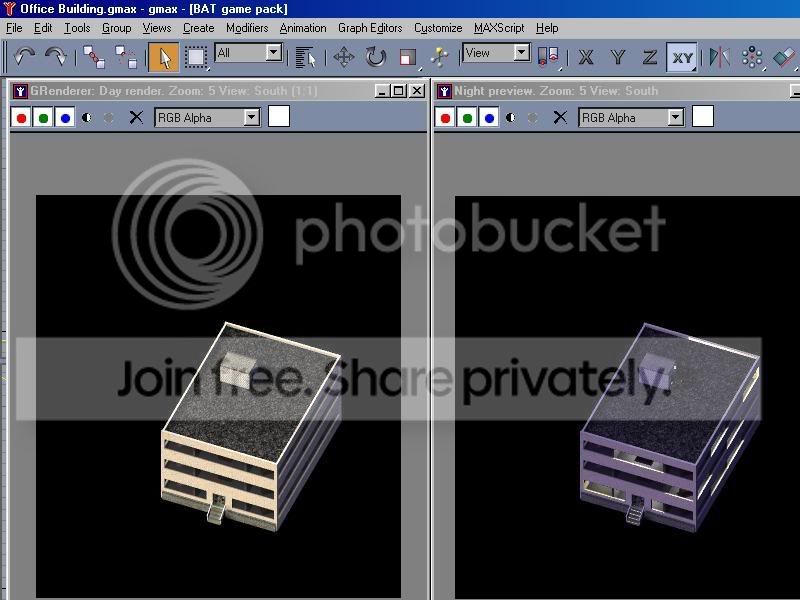
Task: Open Select by Name list tool
Action: coord(306,57)
